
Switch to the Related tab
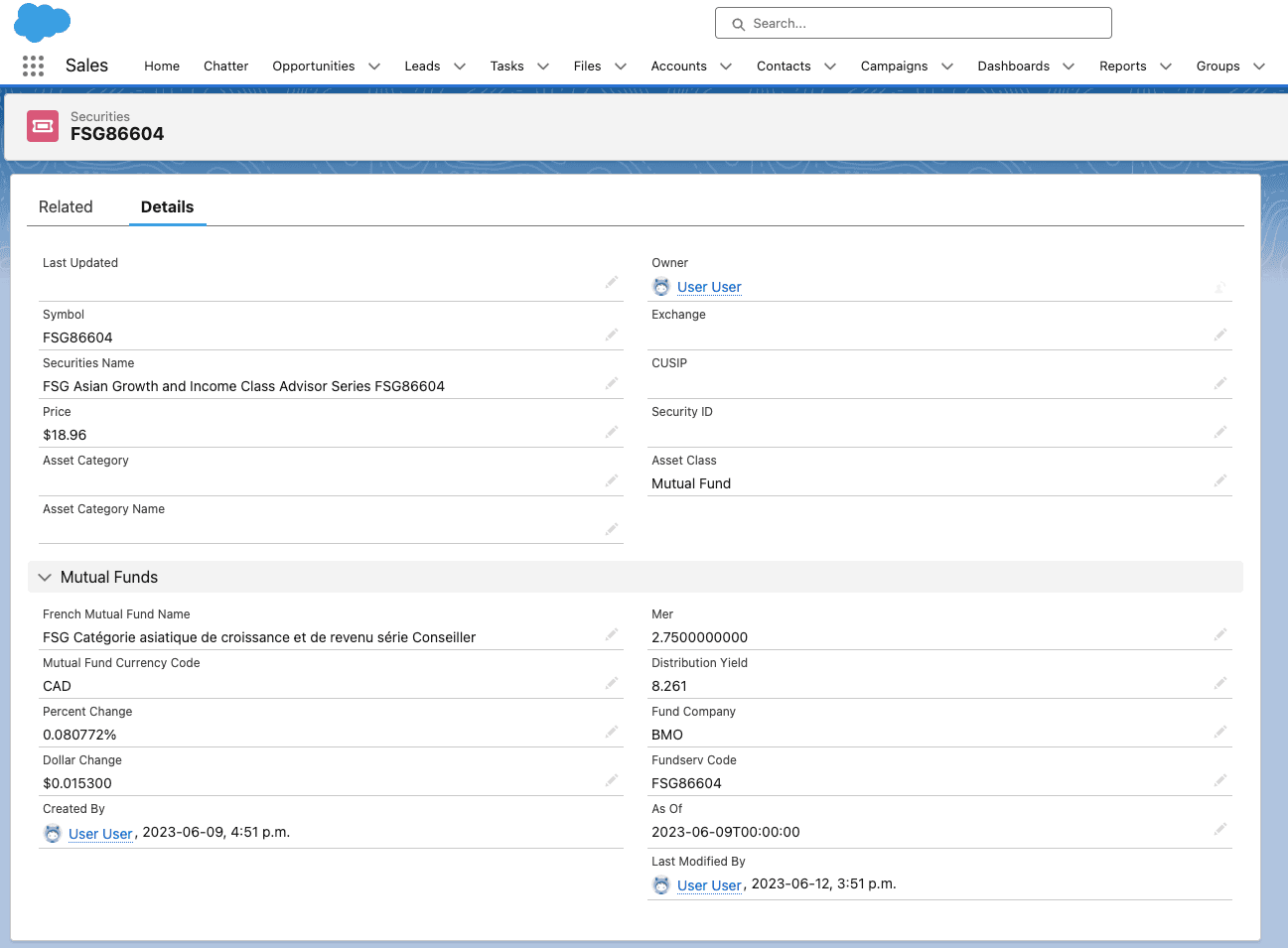(x=66, y=206)
